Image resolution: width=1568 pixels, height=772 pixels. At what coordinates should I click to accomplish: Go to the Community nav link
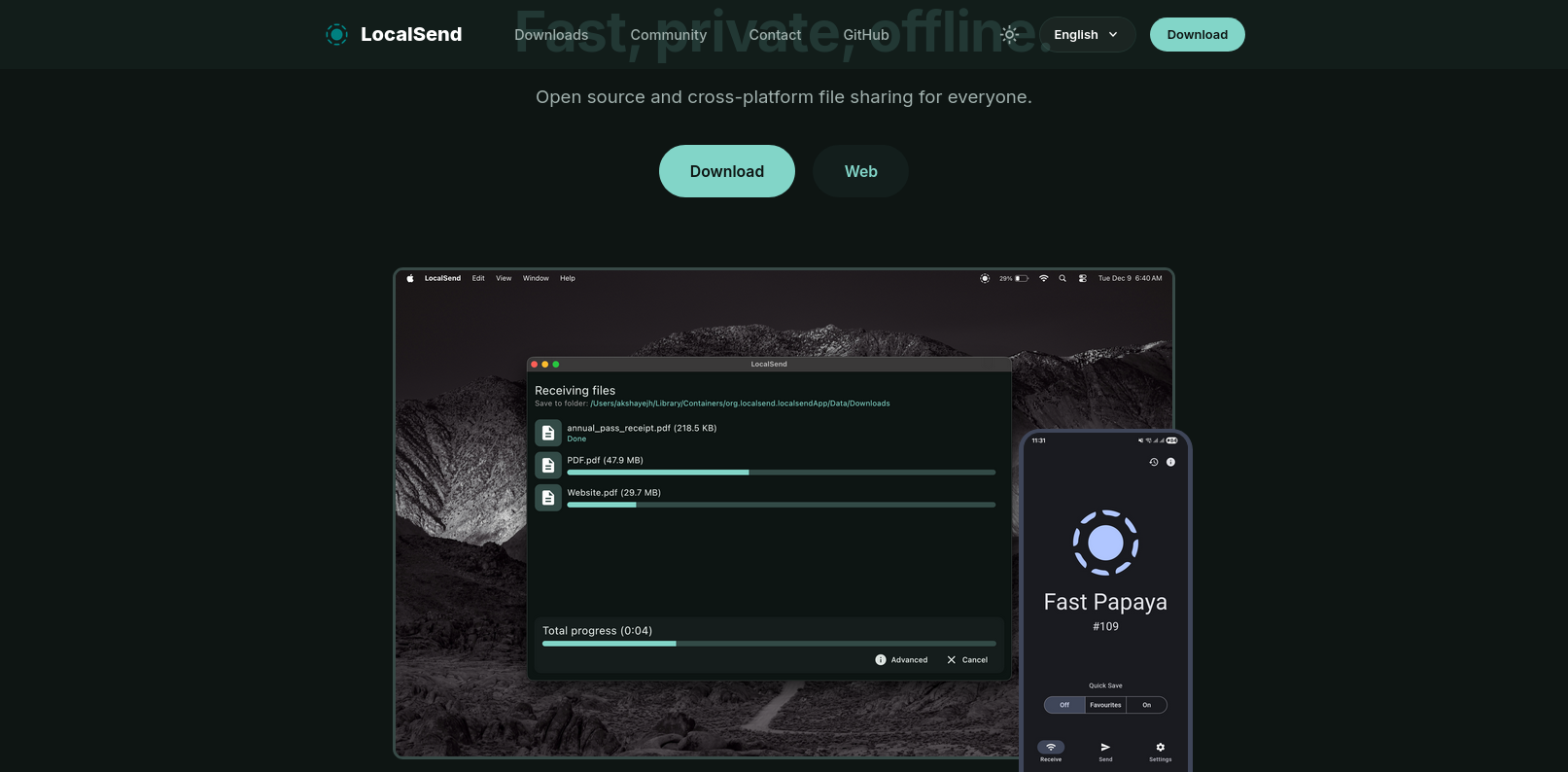pos(668,35)
